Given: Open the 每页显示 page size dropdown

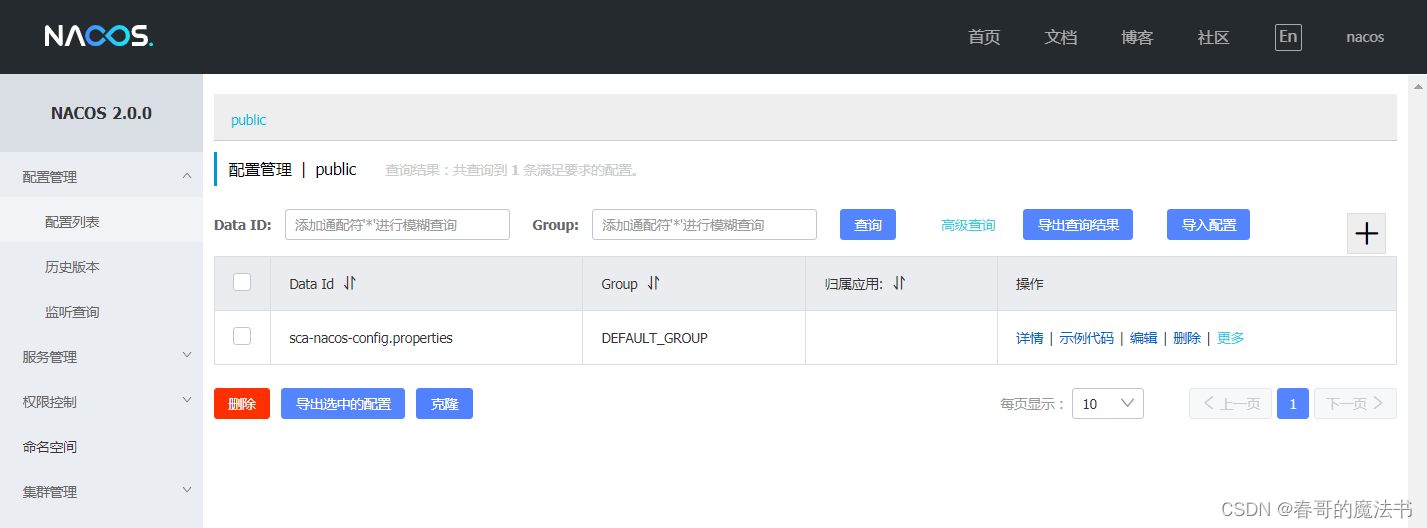Looking at the screenshot, I should pos(1107,404).
